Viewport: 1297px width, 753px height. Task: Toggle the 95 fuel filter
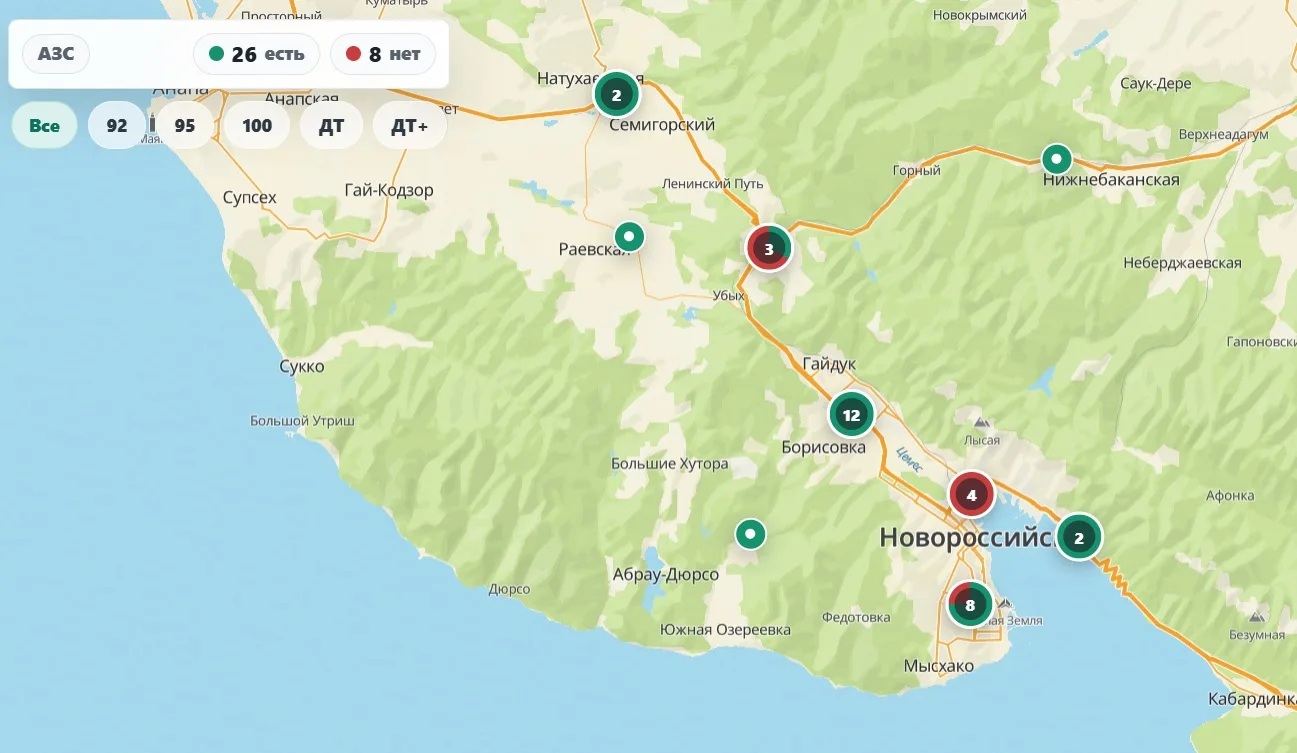[x=184, y=126]
